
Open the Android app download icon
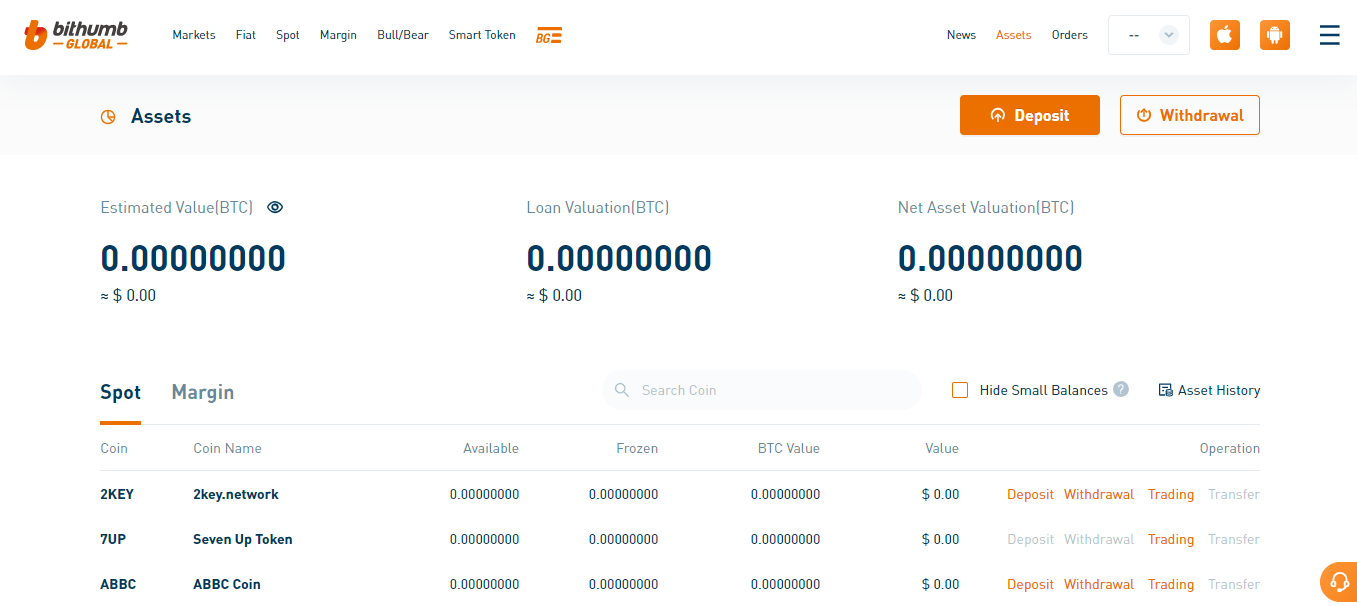tap(1274, 35)
